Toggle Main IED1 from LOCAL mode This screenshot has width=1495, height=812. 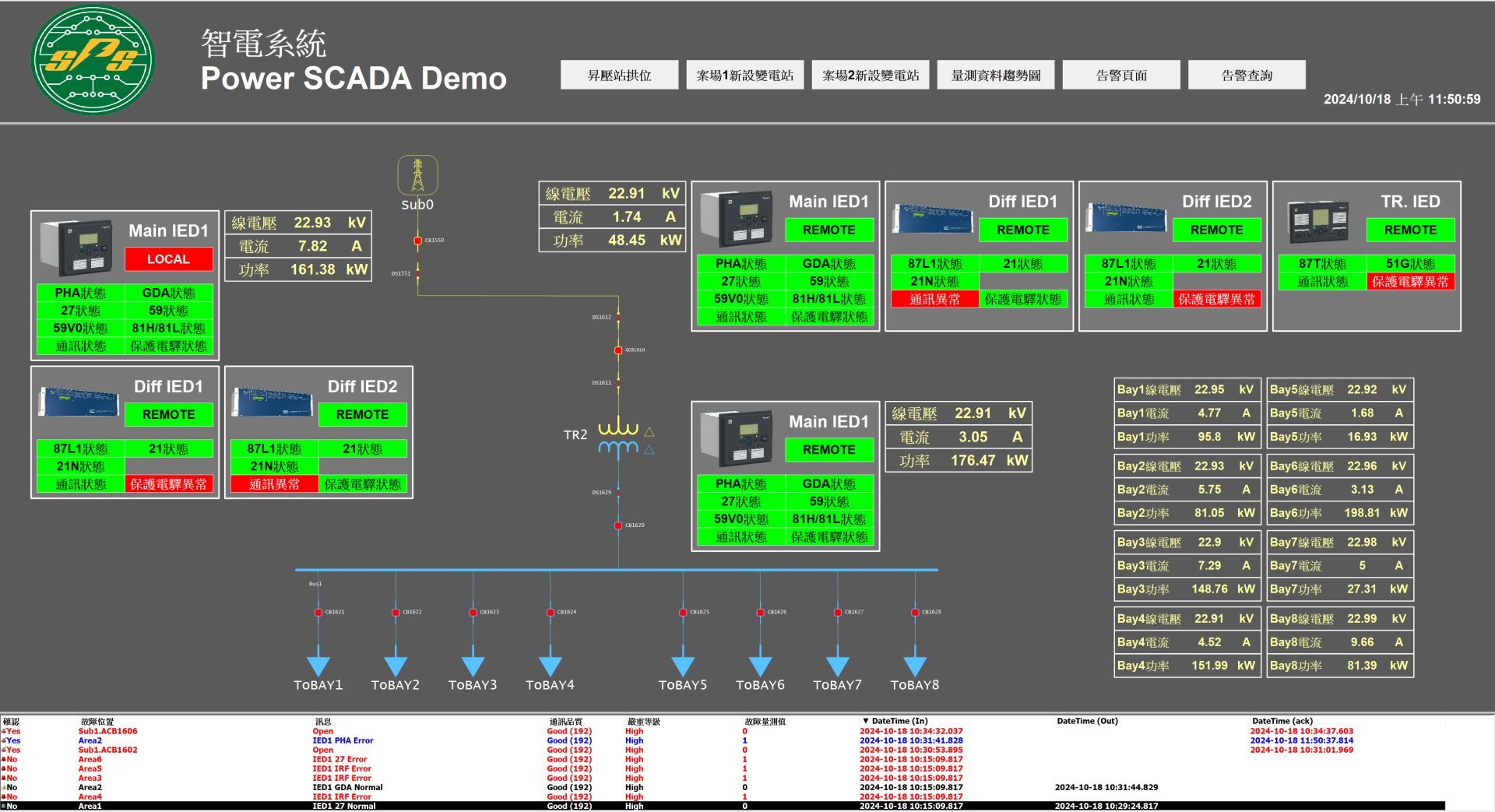click(x=168, y=258)
